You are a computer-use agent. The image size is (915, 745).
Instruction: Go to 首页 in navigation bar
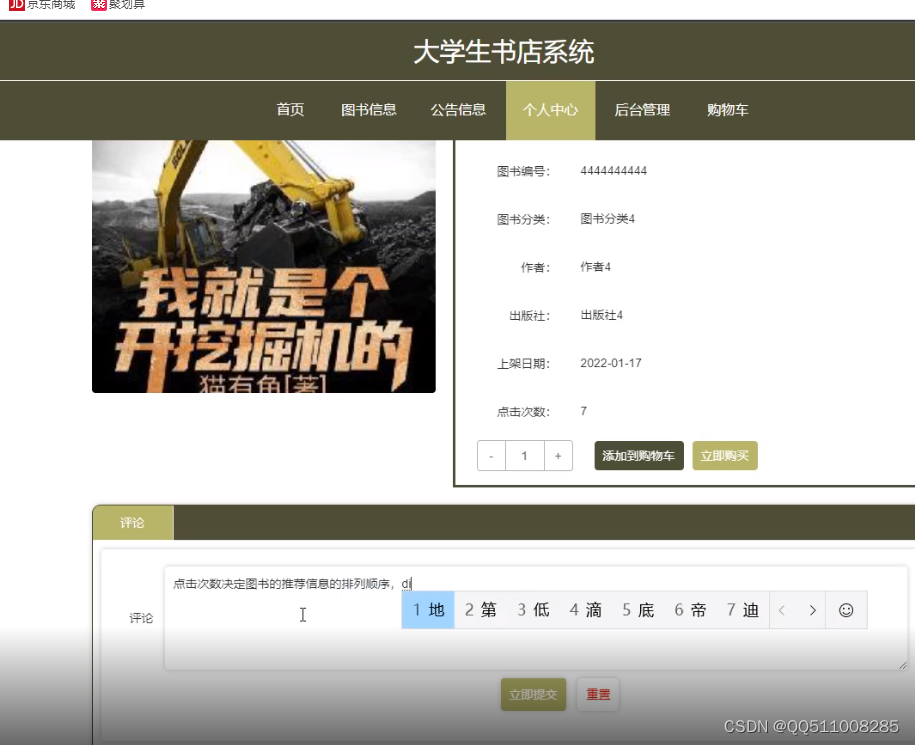(x=290, y=110)
